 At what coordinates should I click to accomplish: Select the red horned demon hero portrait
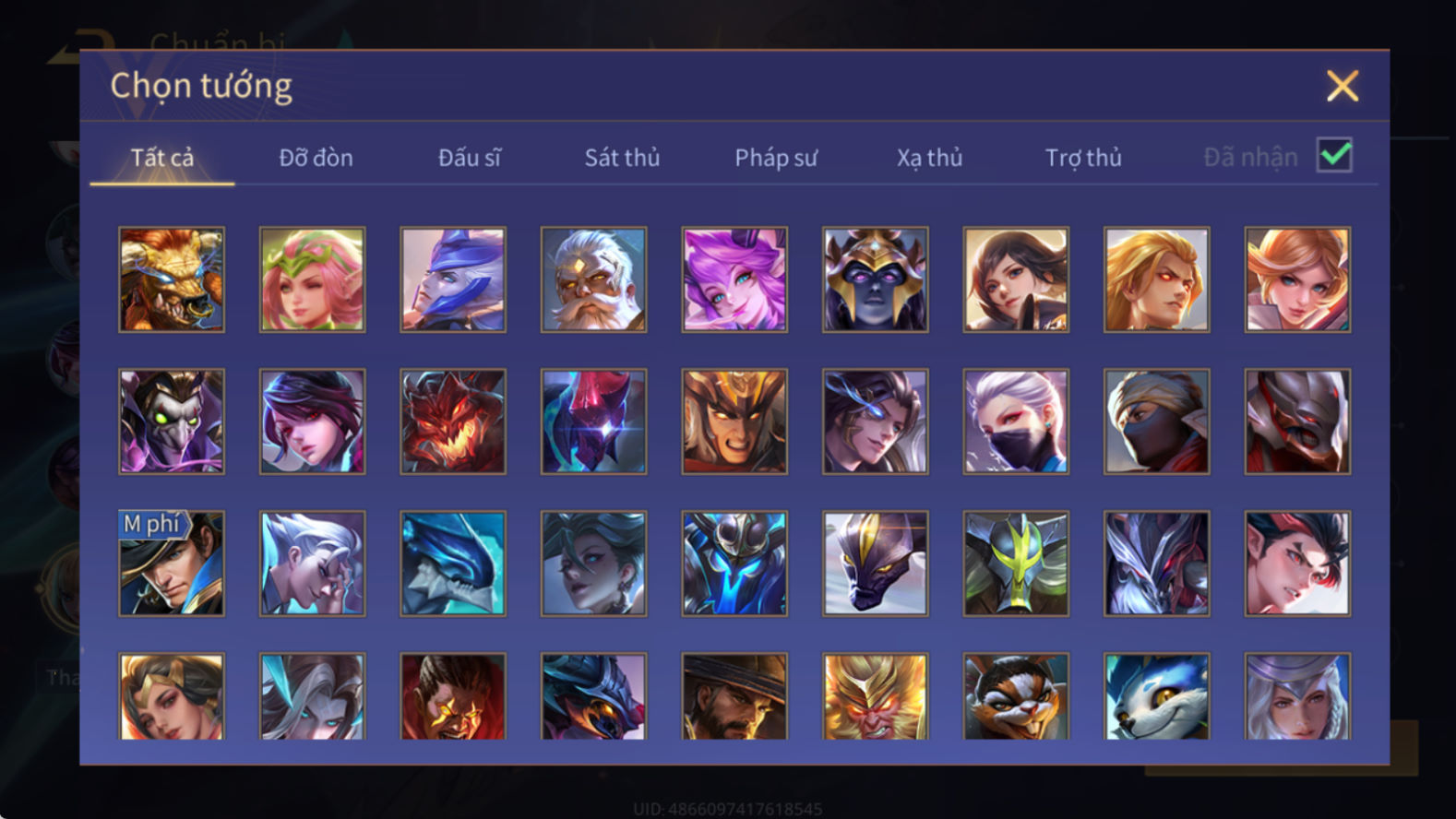point(453,421)
